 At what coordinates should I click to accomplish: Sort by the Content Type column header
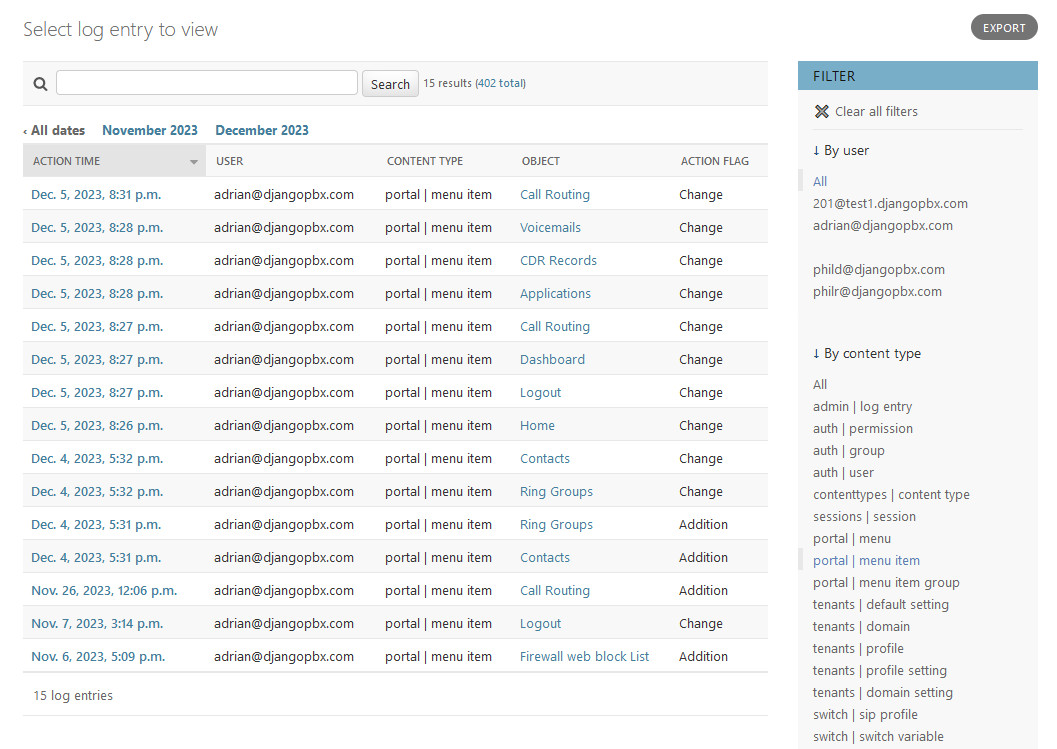[425, 161]
